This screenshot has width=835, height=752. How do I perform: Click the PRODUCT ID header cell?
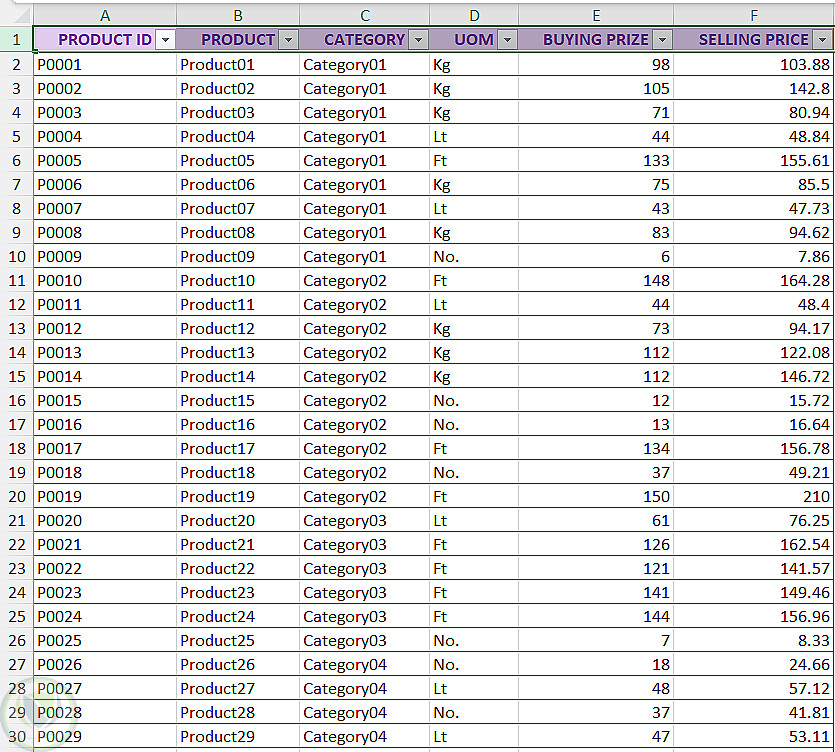click(x=105, y=39)
